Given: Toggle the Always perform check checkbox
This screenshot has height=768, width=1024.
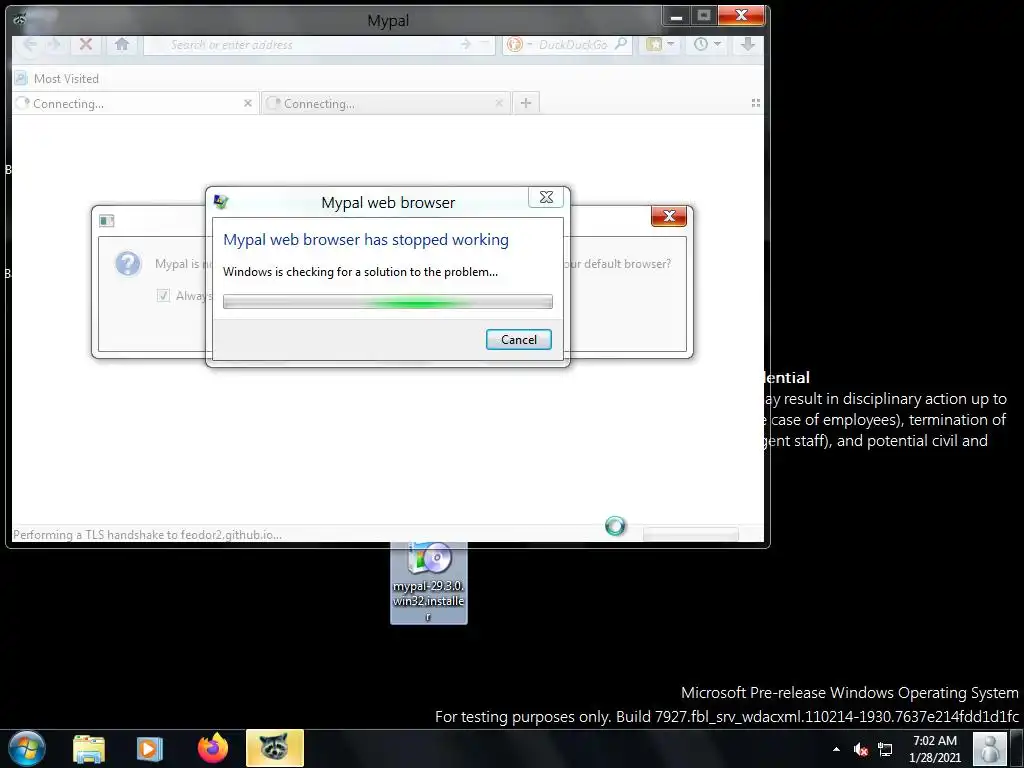Looking at the screenshot, I should coord(163,296).
